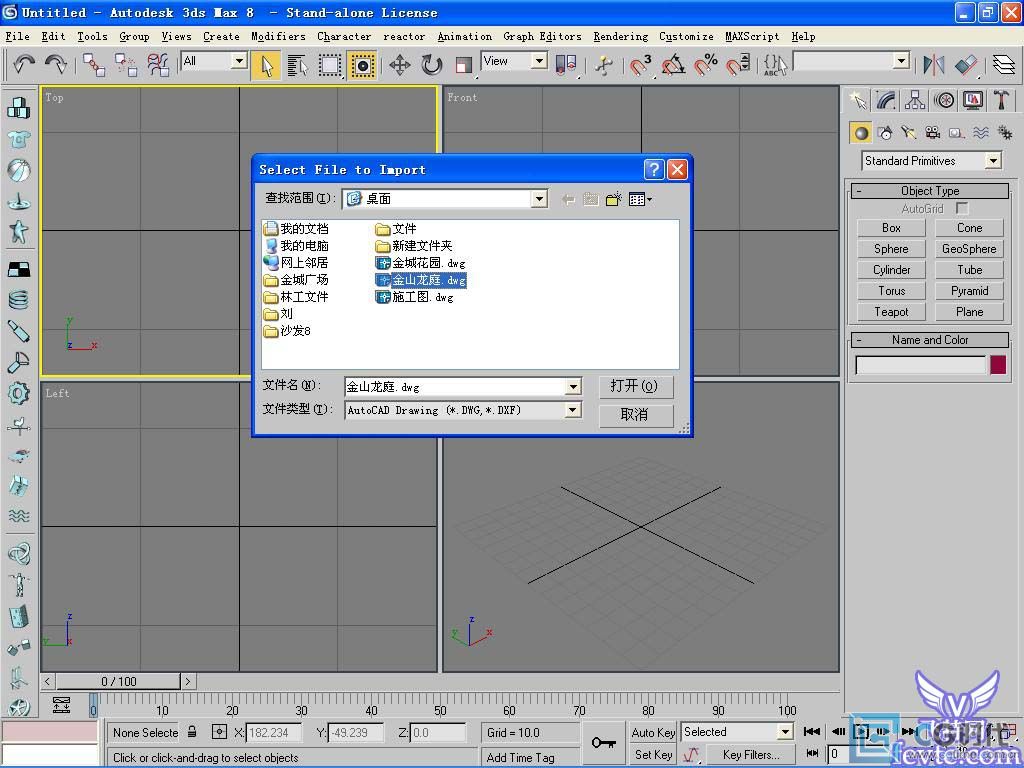The width and height of the screenshot is (1024, 768).
Task: Select the file 施工图.dwg
Action: [415, 296]
